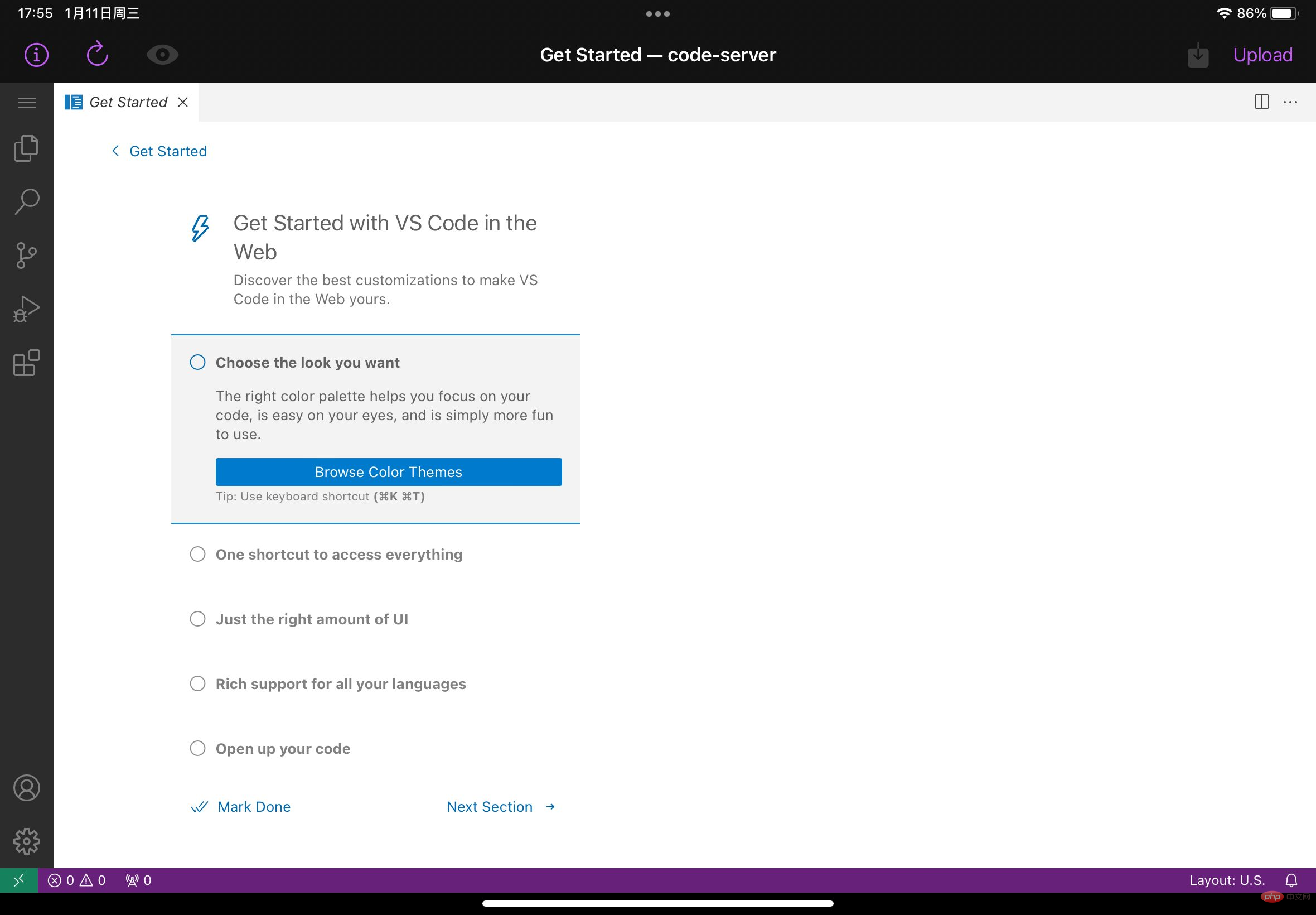Image resolution: width=1316 pixels, height=915 pixels.
Task: Click 'Mark Done' completion link
Action: 254,806
